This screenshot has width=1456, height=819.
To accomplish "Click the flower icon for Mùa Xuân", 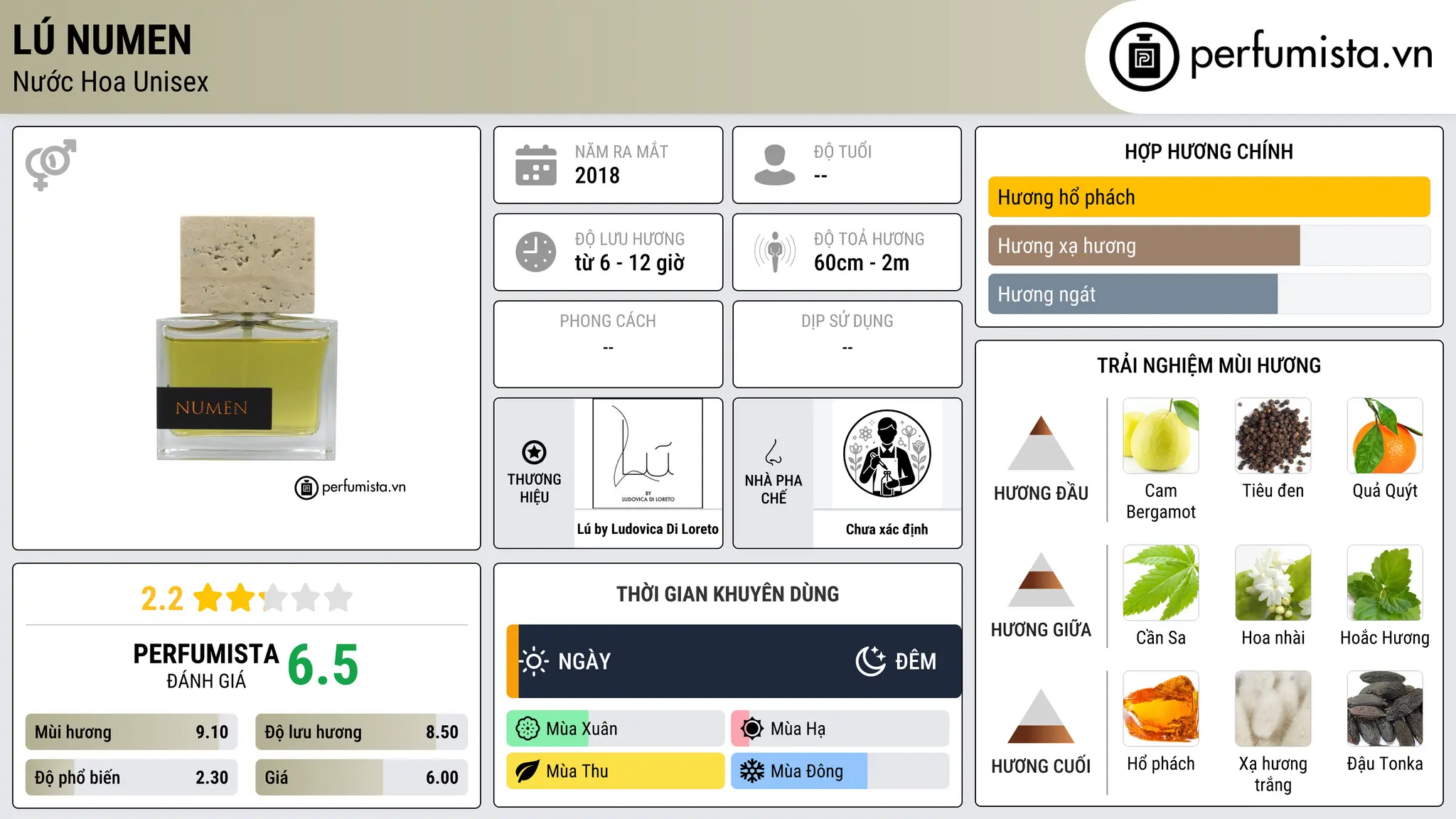I will (x=528, y=729).
